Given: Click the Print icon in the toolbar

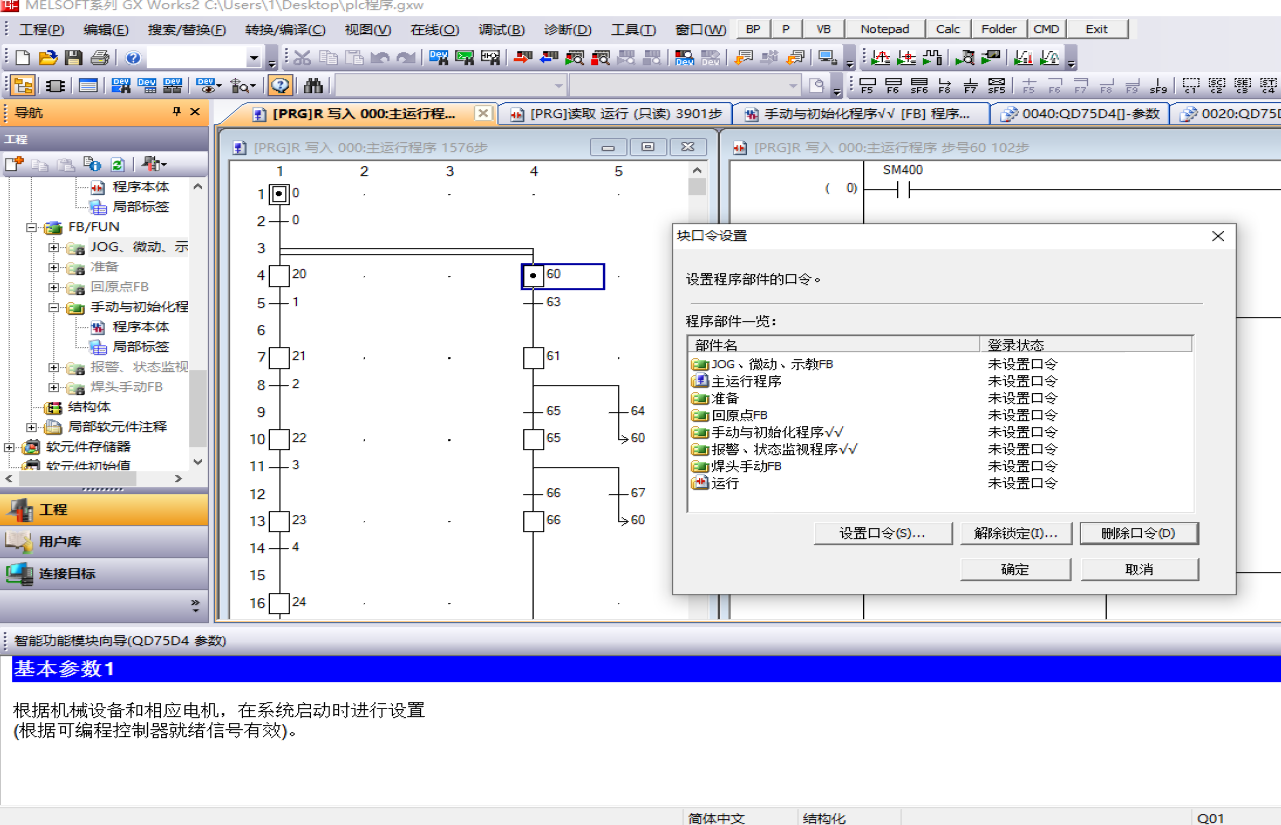Looking at the screenshot, I should [100, 57].
